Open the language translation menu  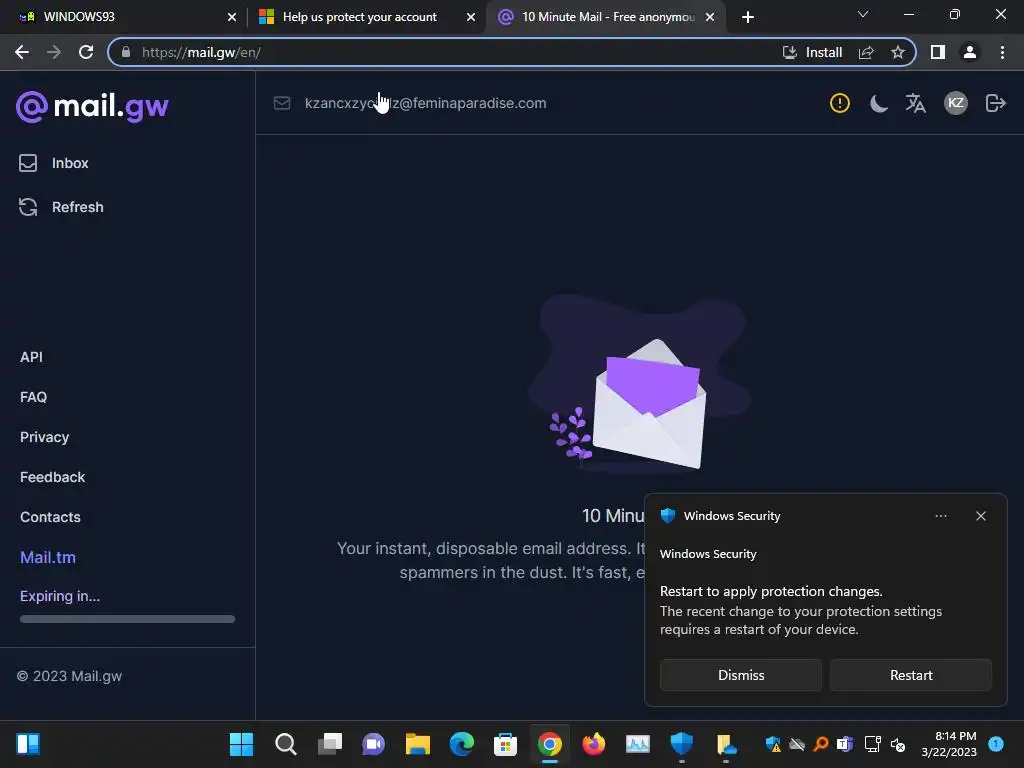point(916,103)
